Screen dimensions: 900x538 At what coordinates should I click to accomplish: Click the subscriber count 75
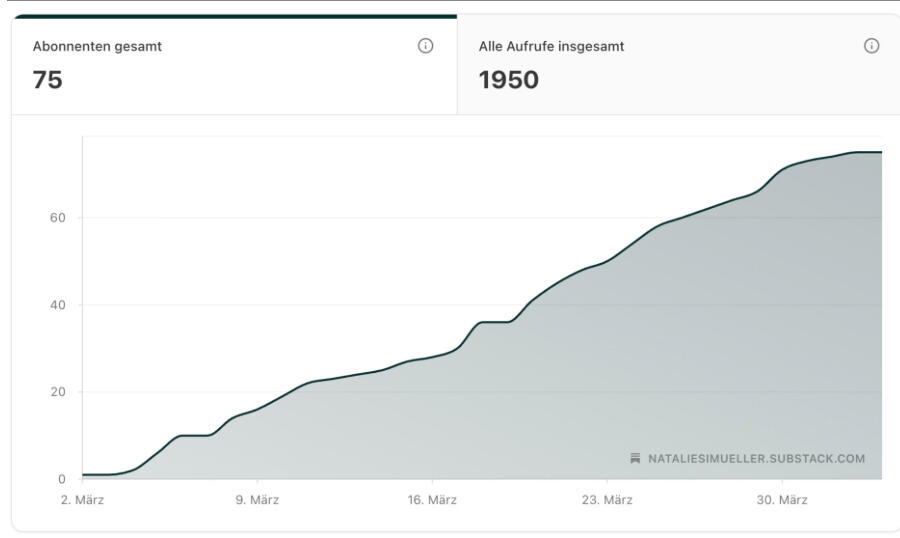pos(47,80)
